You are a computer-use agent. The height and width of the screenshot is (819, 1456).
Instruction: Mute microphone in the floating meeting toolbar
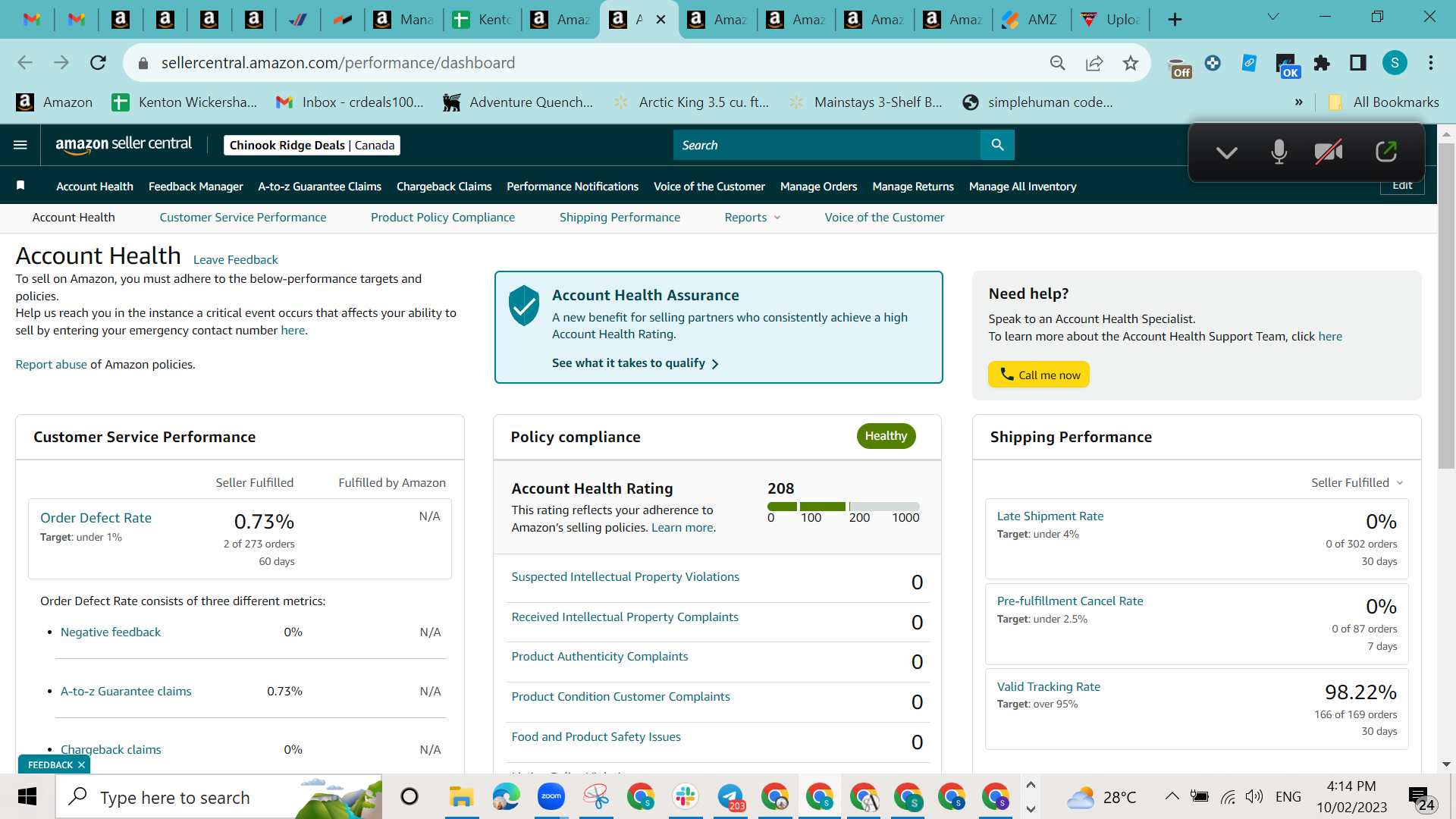1279,152
